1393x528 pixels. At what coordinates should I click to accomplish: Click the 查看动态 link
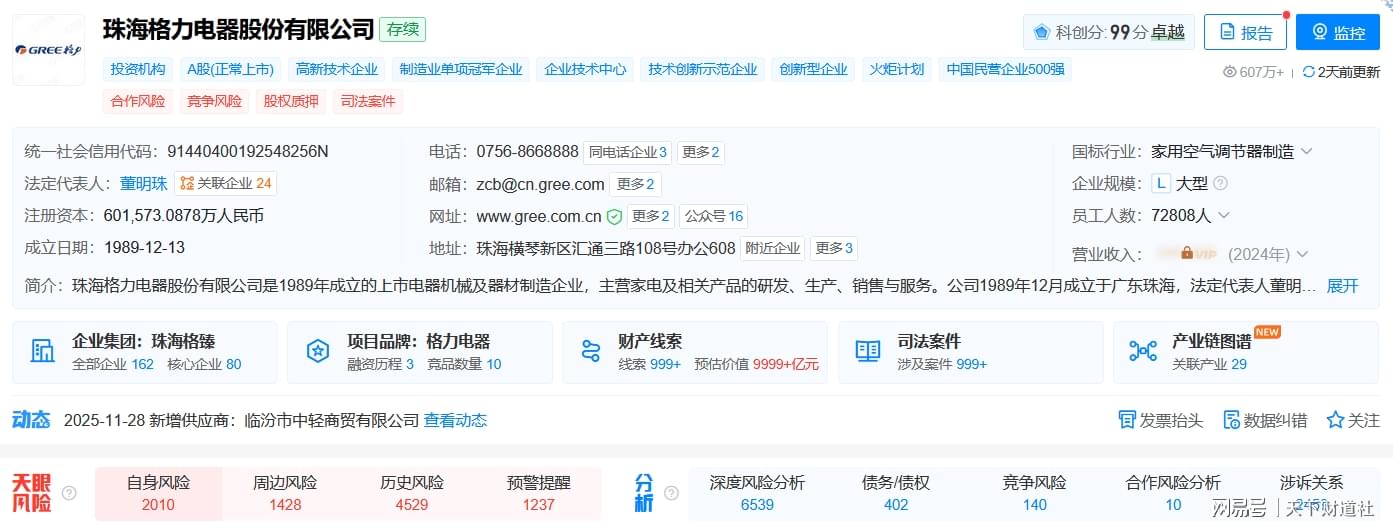point(455,421)
